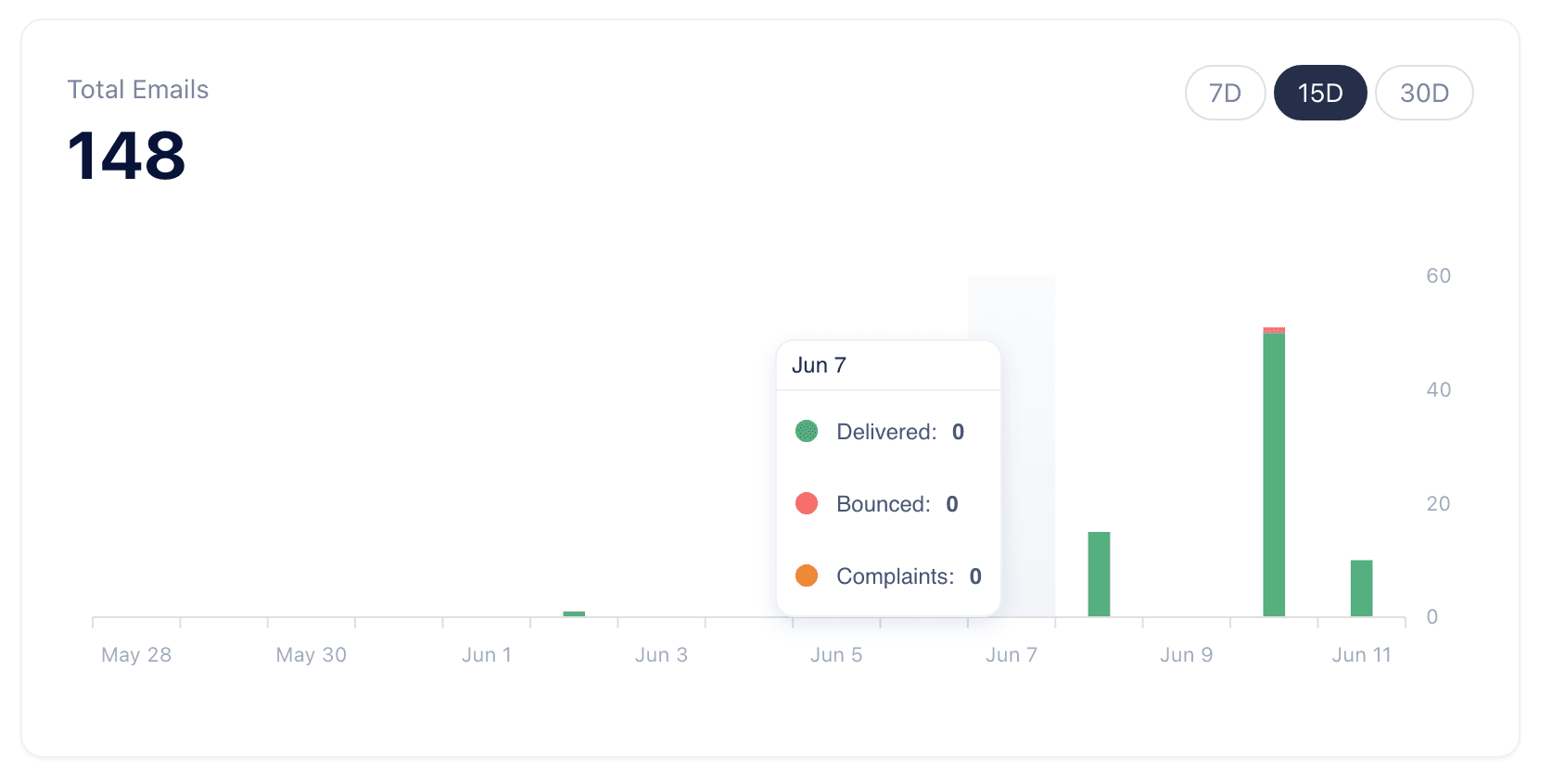The width and height of the screenshot is (1565, 784).
Task: Click the red Bounced status dot
Action: [807, 503]
